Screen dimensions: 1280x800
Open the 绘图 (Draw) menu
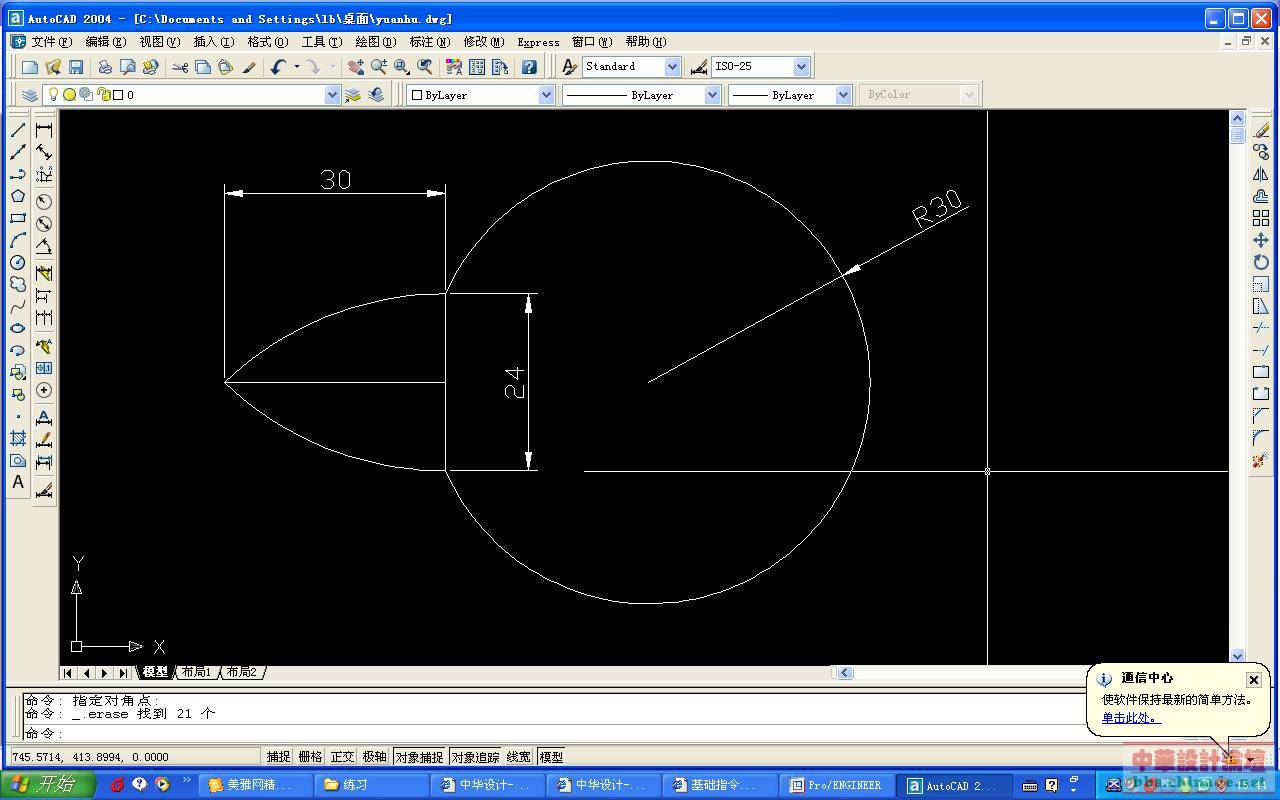[375, 42]
